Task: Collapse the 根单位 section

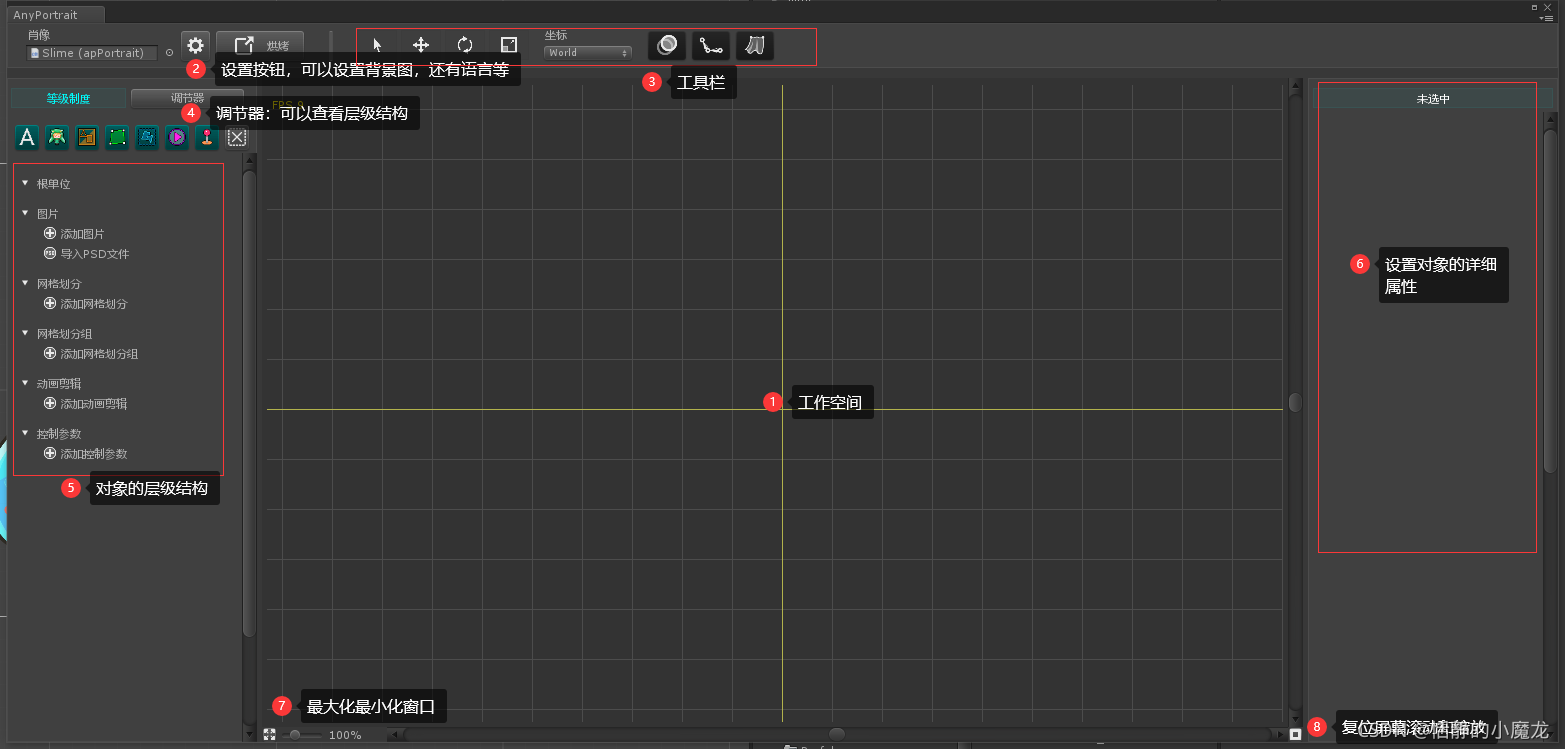Action: click(x=26, y=184)
